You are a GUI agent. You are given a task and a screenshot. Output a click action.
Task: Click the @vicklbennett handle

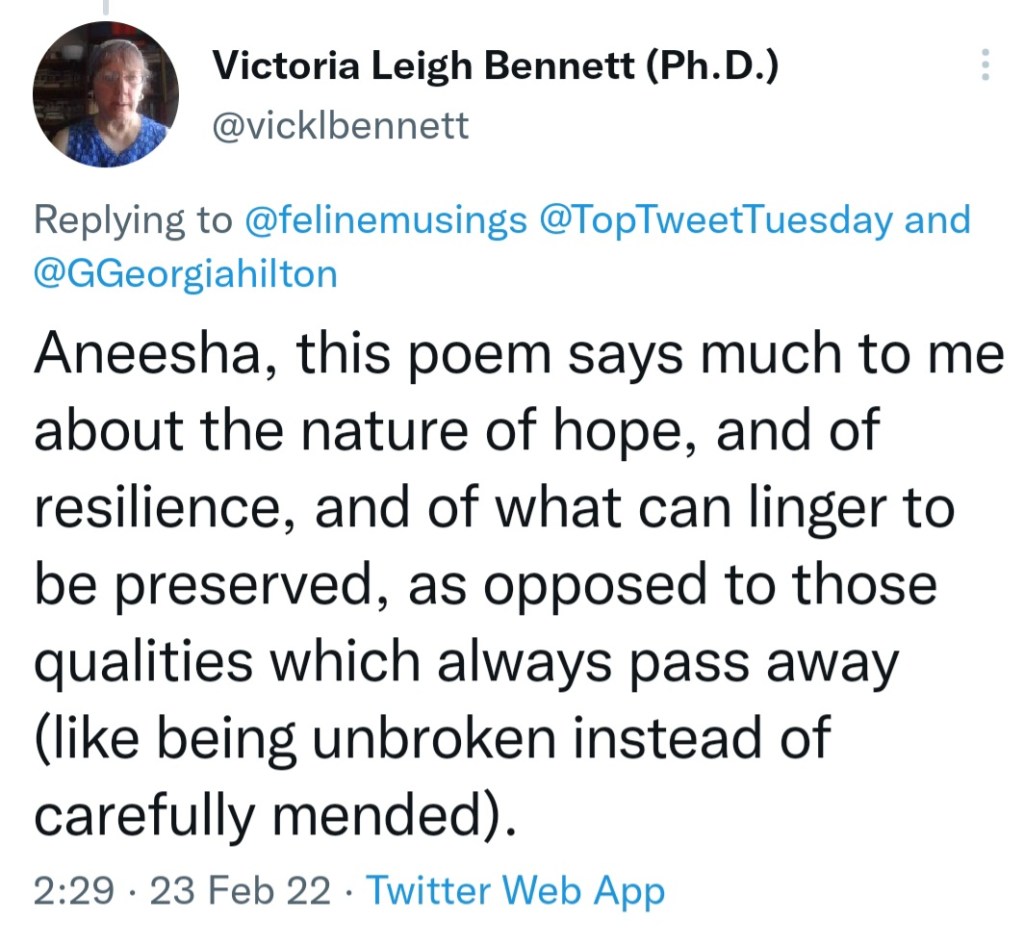point(341,127)
